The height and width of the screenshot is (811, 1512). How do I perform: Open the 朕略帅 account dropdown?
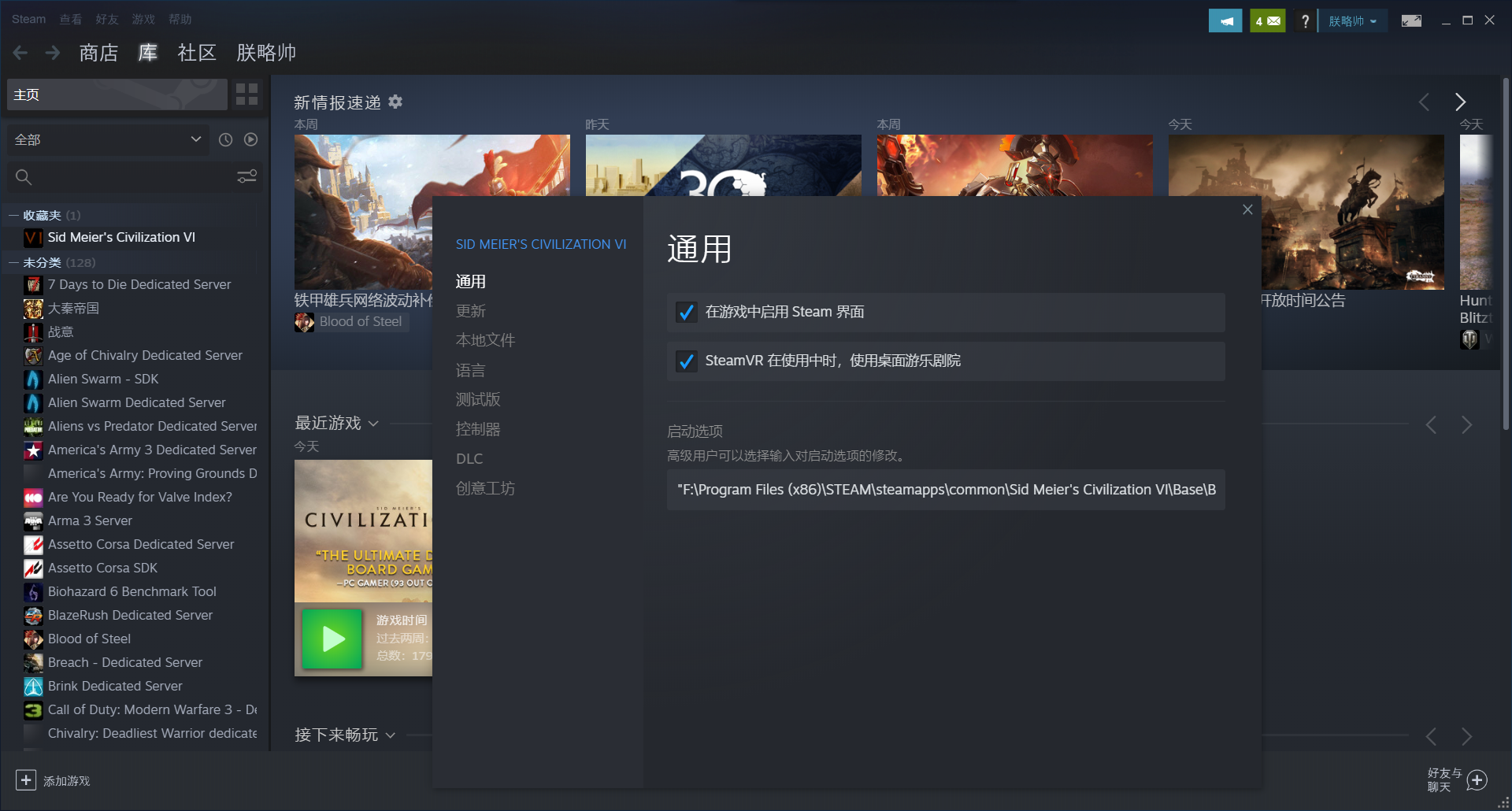click(x=1352, y=21)
